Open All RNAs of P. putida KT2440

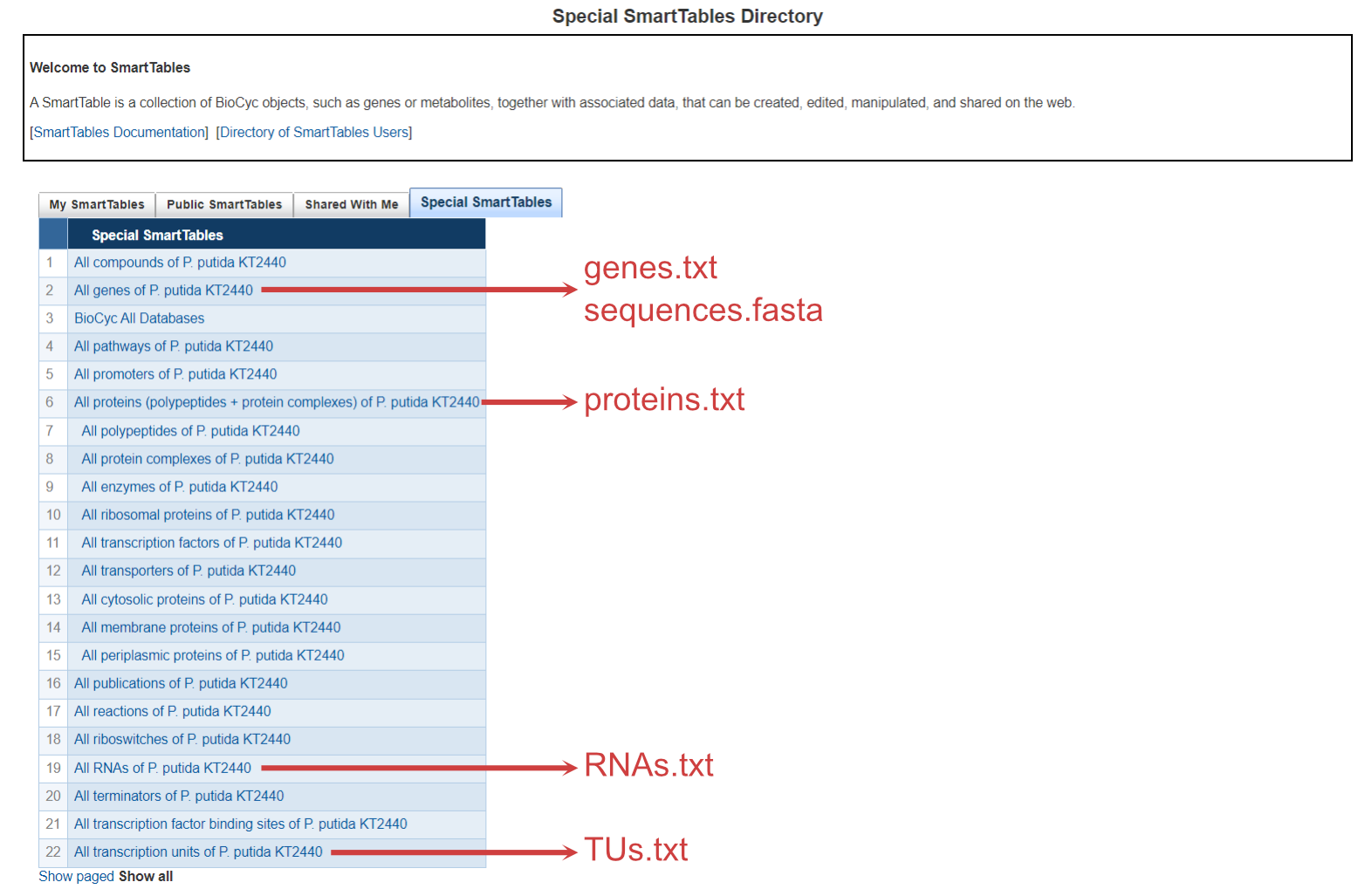click(x=162, y=768)
